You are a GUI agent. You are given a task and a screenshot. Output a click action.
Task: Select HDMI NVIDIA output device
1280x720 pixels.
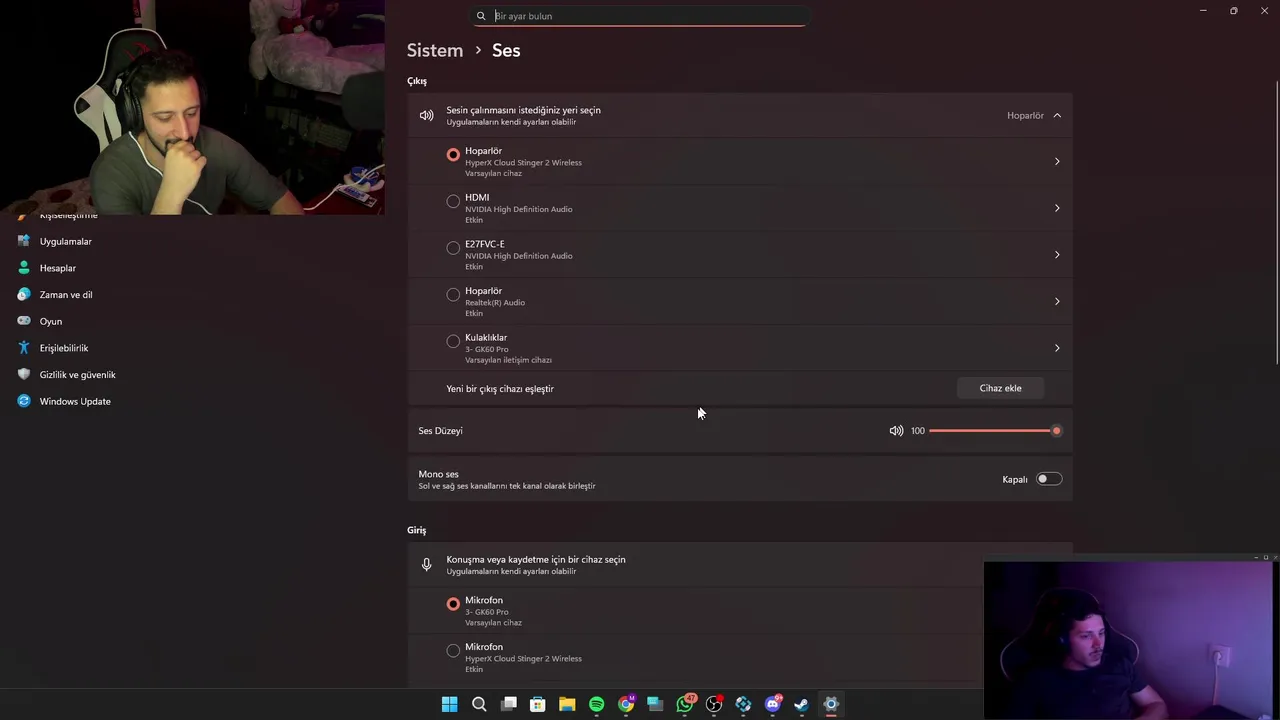(x=453, y=201)
